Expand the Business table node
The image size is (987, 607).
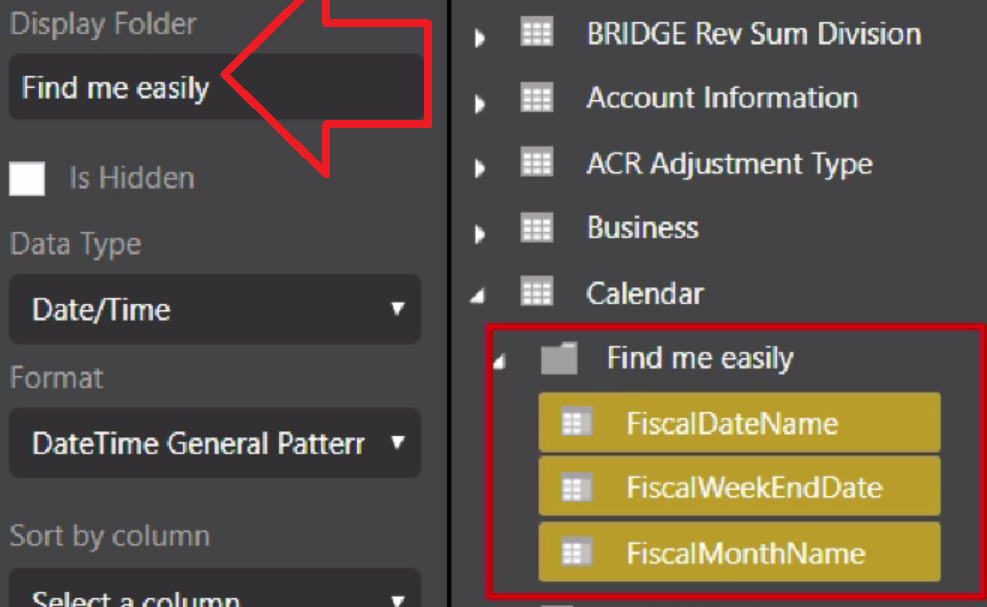(480, 234)
